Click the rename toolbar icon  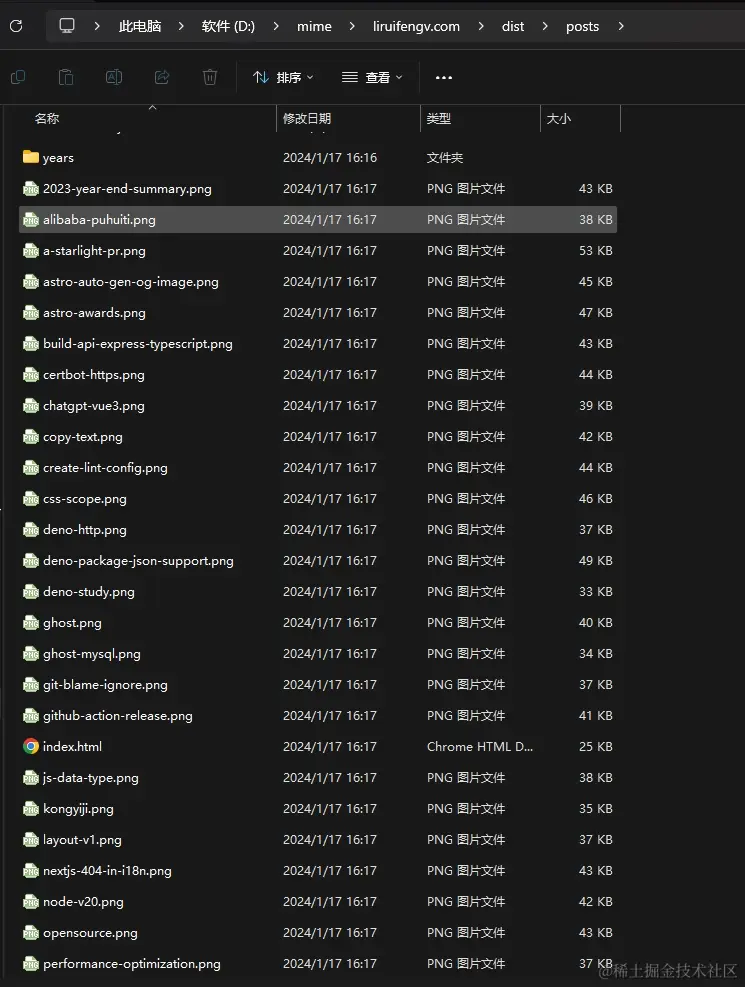pos(114,77)
